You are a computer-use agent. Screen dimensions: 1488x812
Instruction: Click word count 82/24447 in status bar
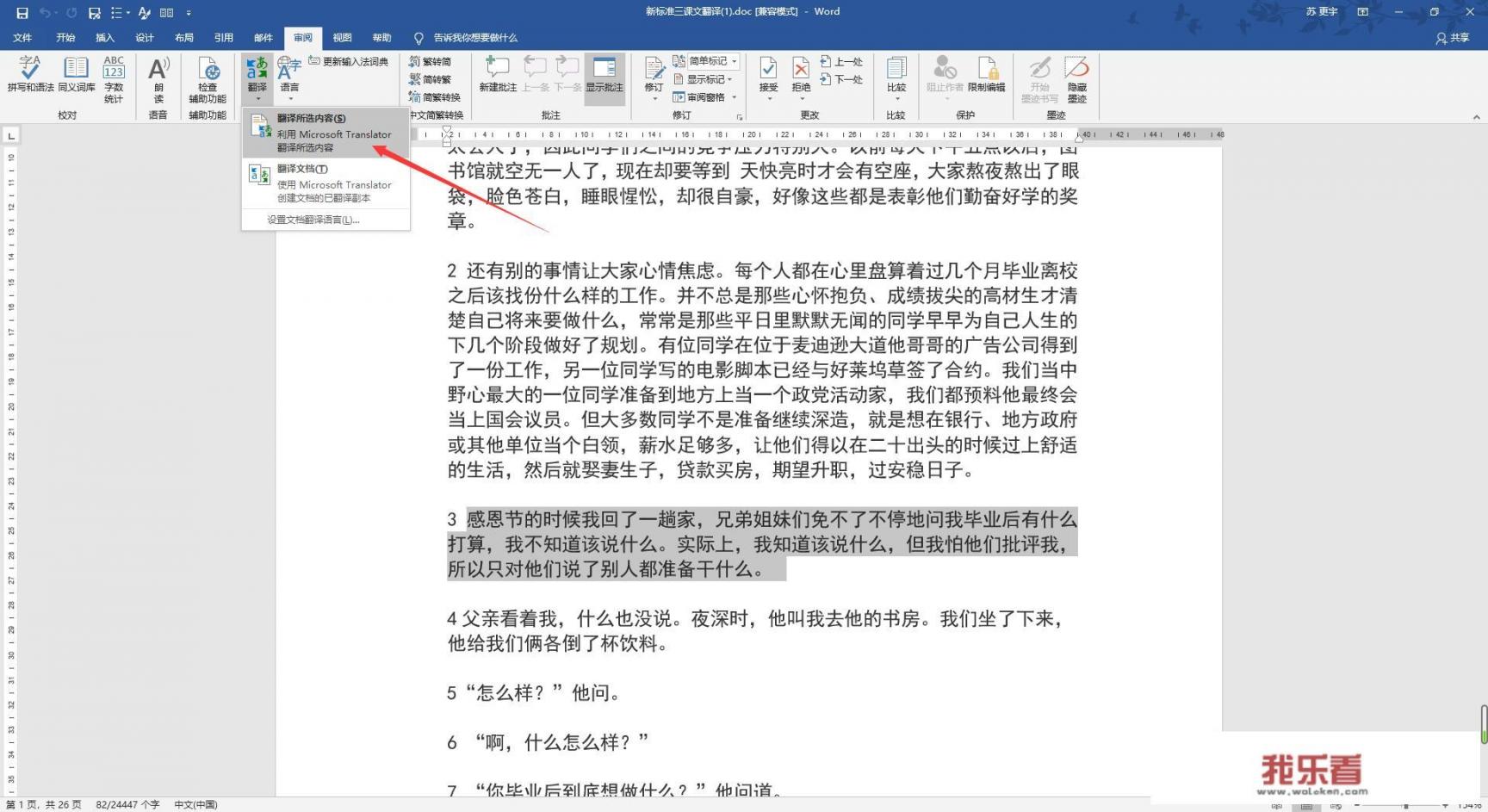[x=127, y=804]
